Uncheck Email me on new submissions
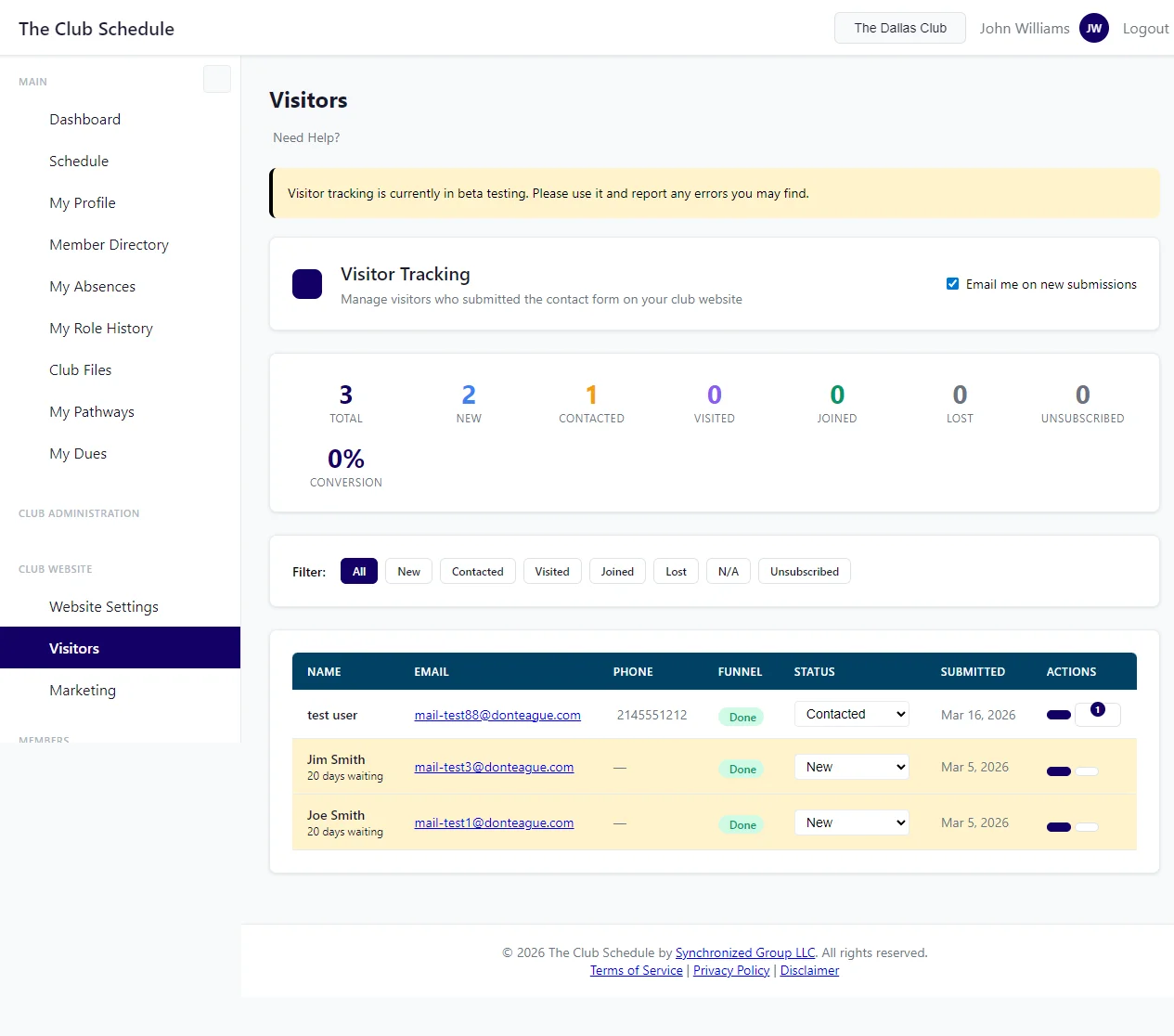1174x1036 pixels. (952, 284)
